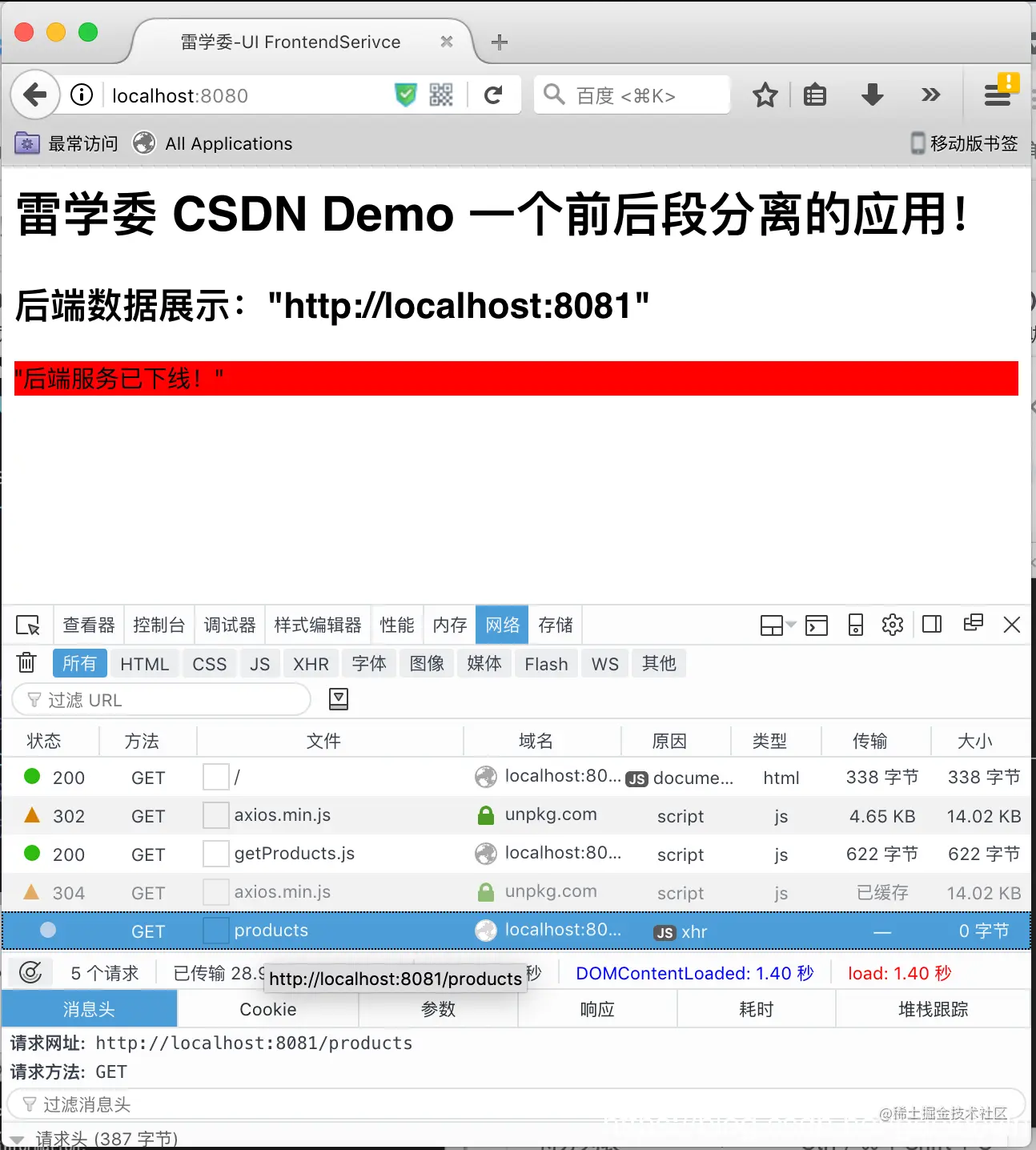Click the downloads arrow icon in browser toolbar

tap(872, 94)
